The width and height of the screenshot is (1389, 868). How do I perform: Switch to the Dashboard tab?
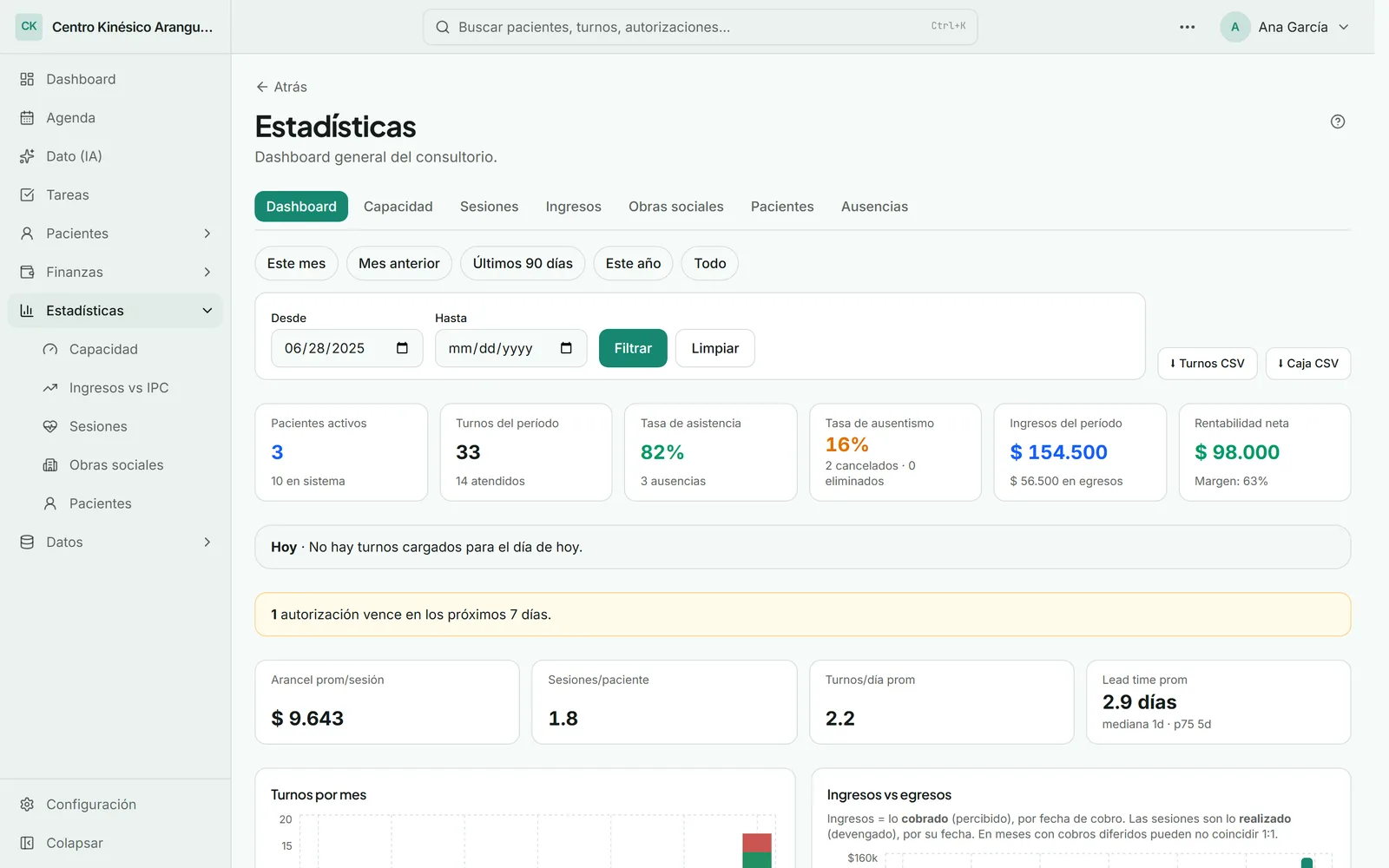pyautogui.click(x=301, y=207)
